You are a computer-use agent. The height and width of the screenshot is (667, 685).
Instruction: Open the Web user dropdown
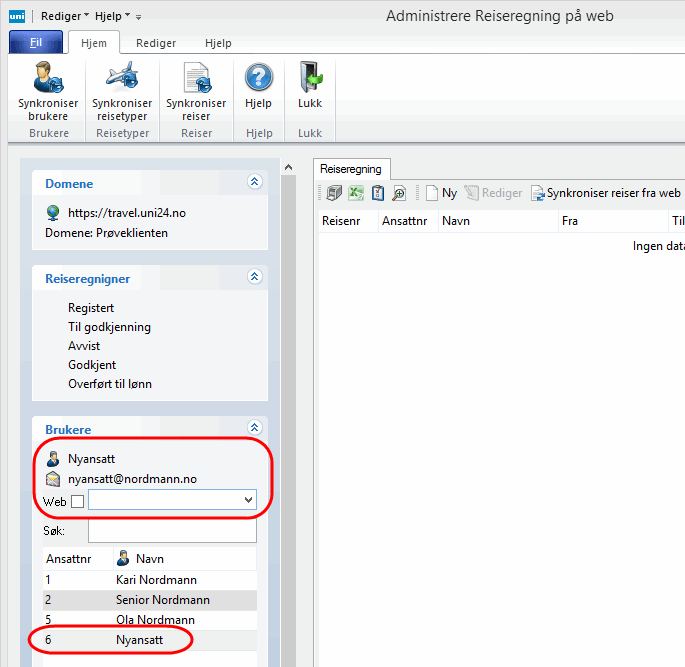248,499
